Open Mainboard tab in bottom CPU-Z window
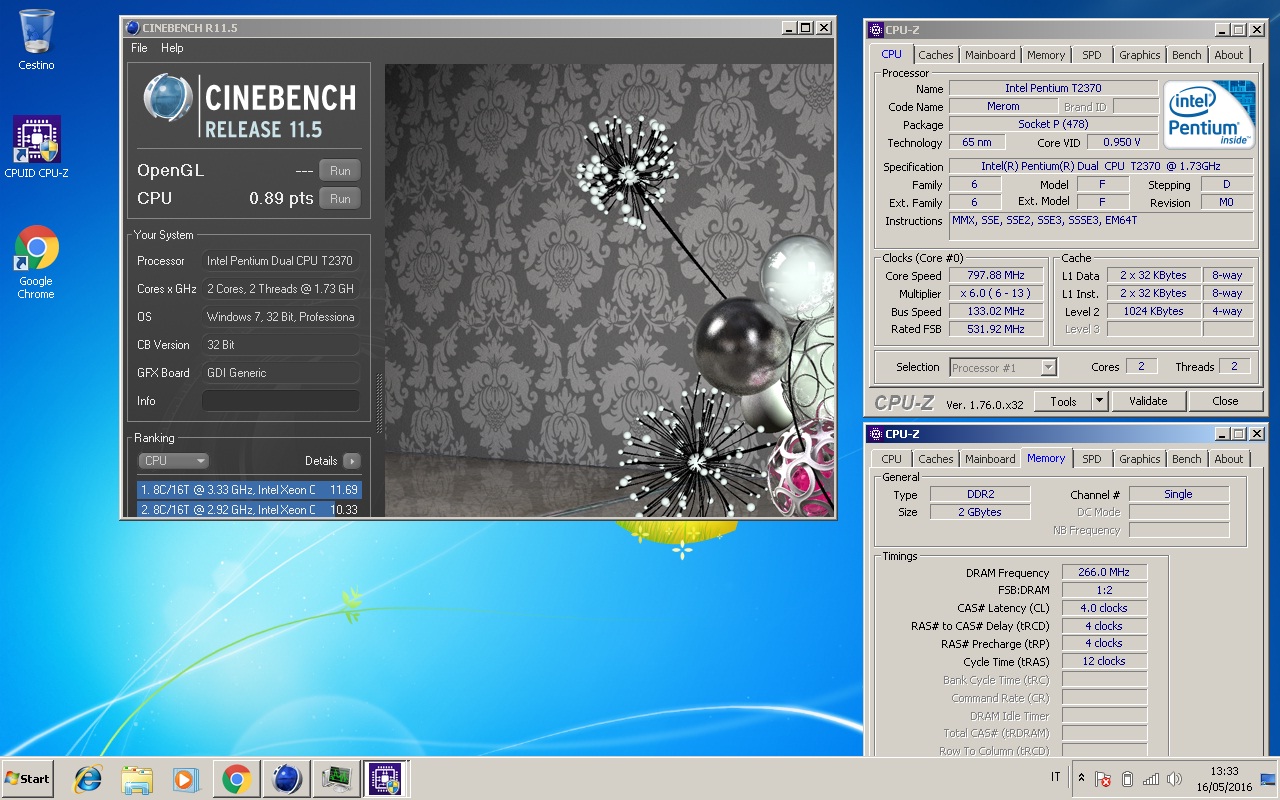The width and height of the screenshot is (1280, 800). tap(990, 459)
